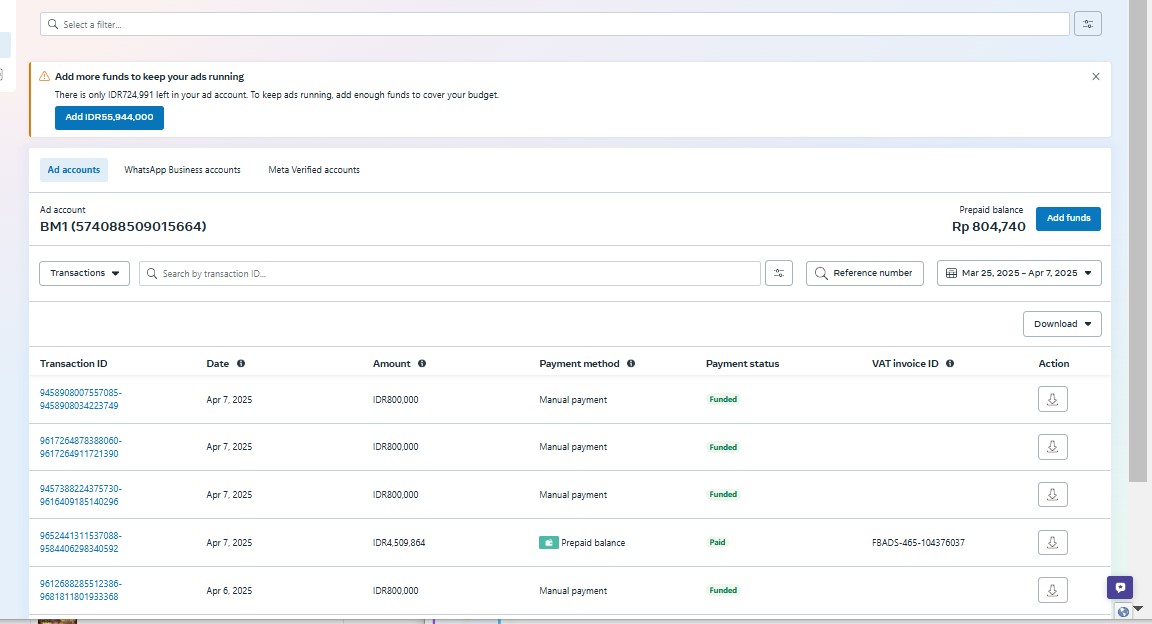Click the Add IDR55,944,000 button

pyautogui.click(x=109, y=118)
